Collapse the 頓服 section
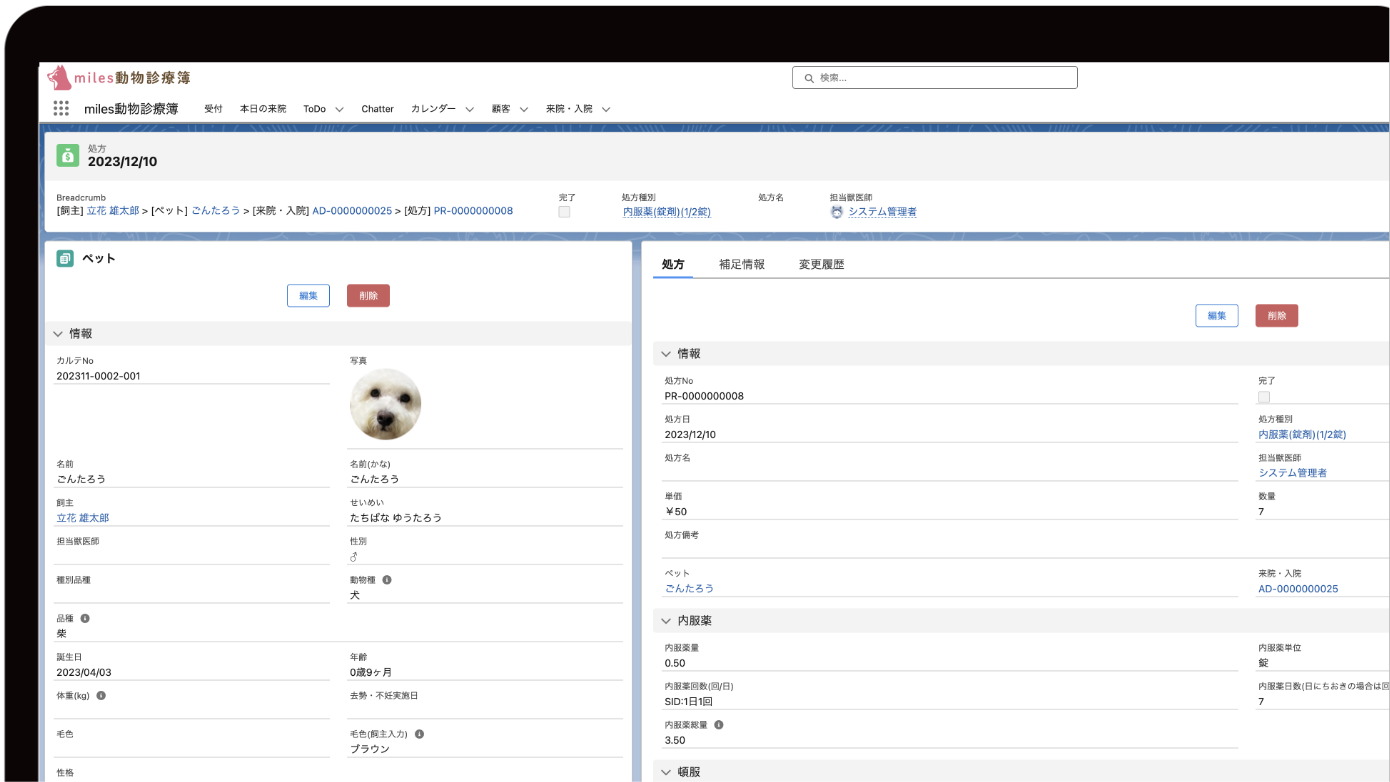The image size is (1390, 782). (665, 772)
